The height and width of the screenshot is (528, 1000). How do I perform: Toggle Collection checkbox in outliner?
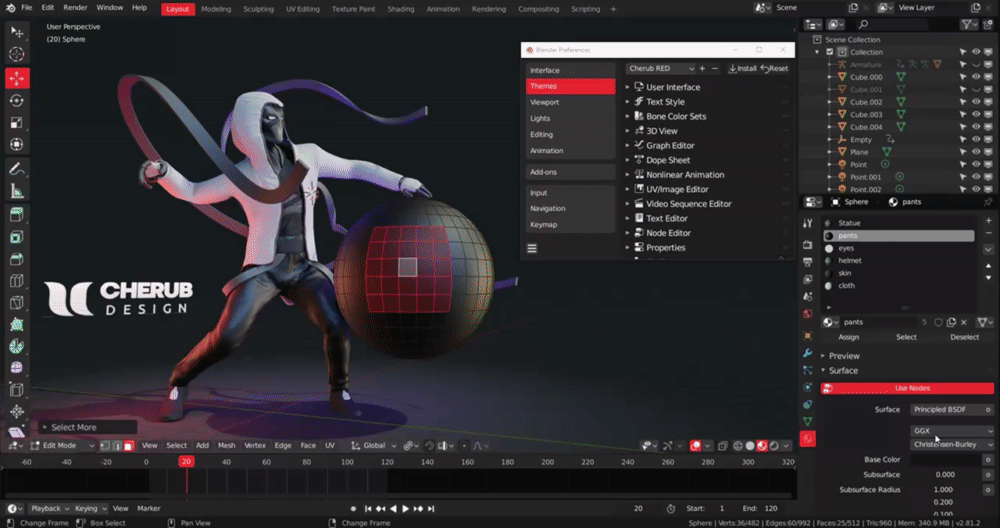pos(830,52)
